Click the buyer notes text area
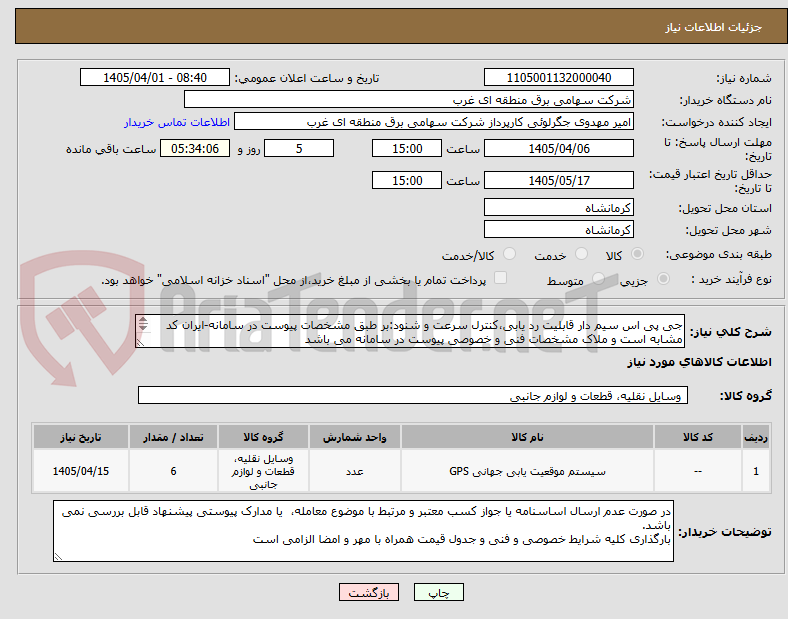 [363, 531]
